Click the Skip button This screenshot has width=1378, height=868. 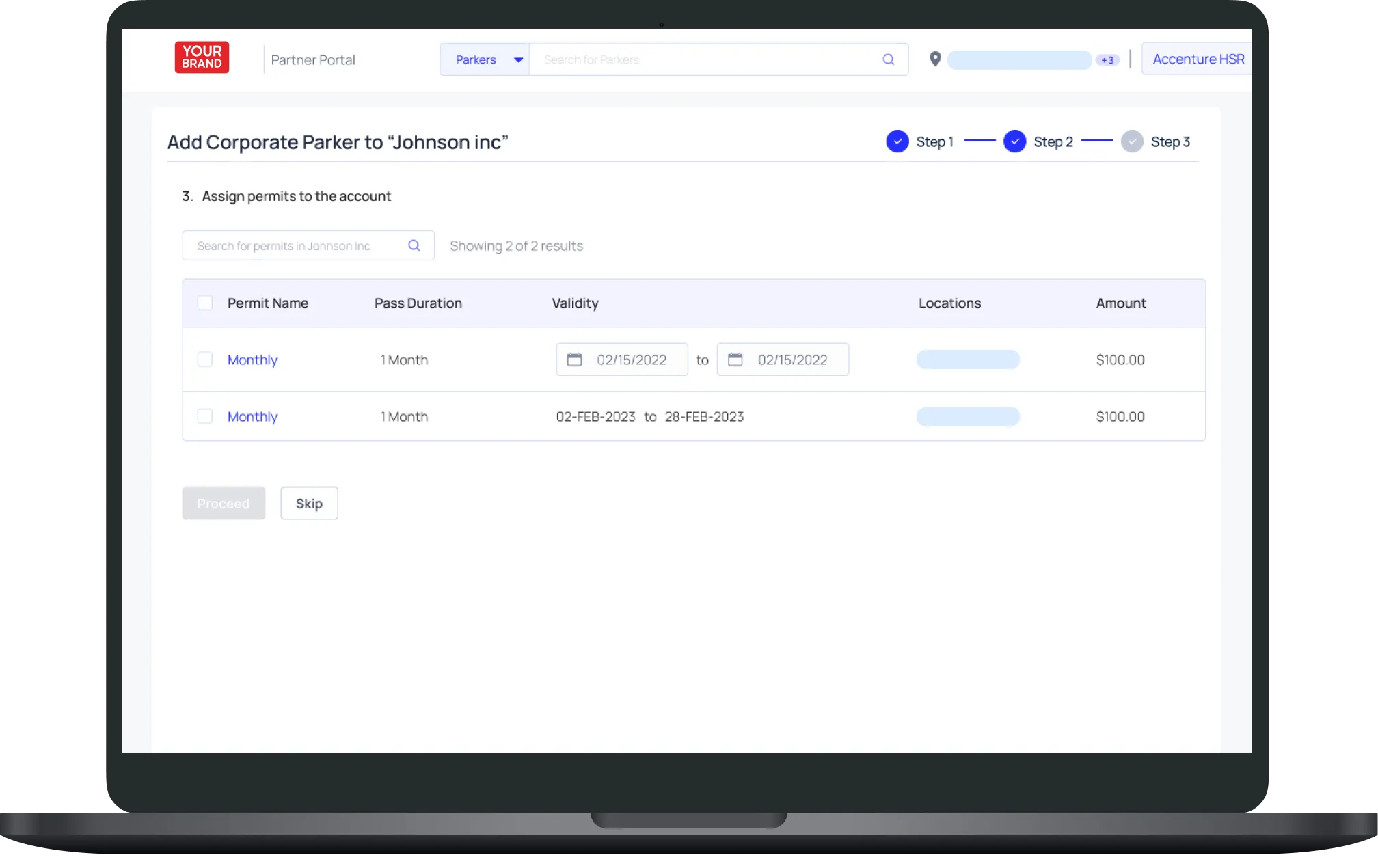click(x=309, y=504)
